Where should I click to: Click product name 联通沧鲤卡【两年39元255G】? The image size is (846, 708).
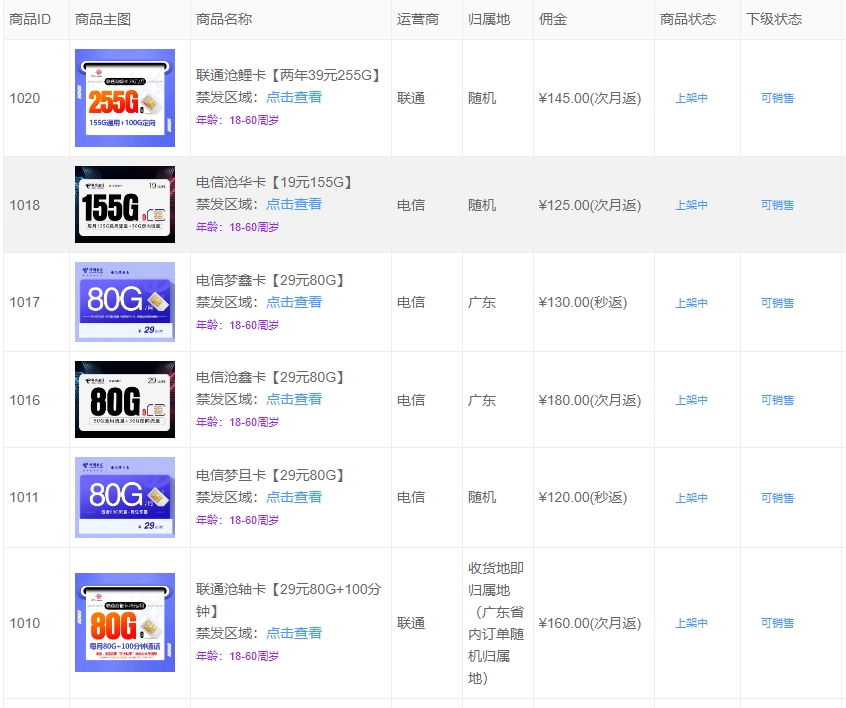[x=289, y=75]
